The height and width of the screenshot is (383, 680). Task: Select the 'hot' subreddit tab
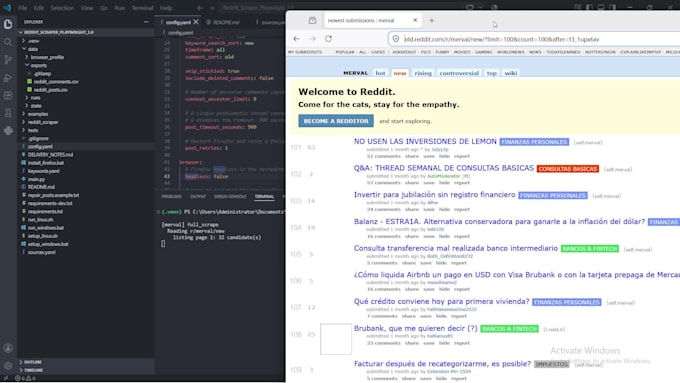[380, 73]
